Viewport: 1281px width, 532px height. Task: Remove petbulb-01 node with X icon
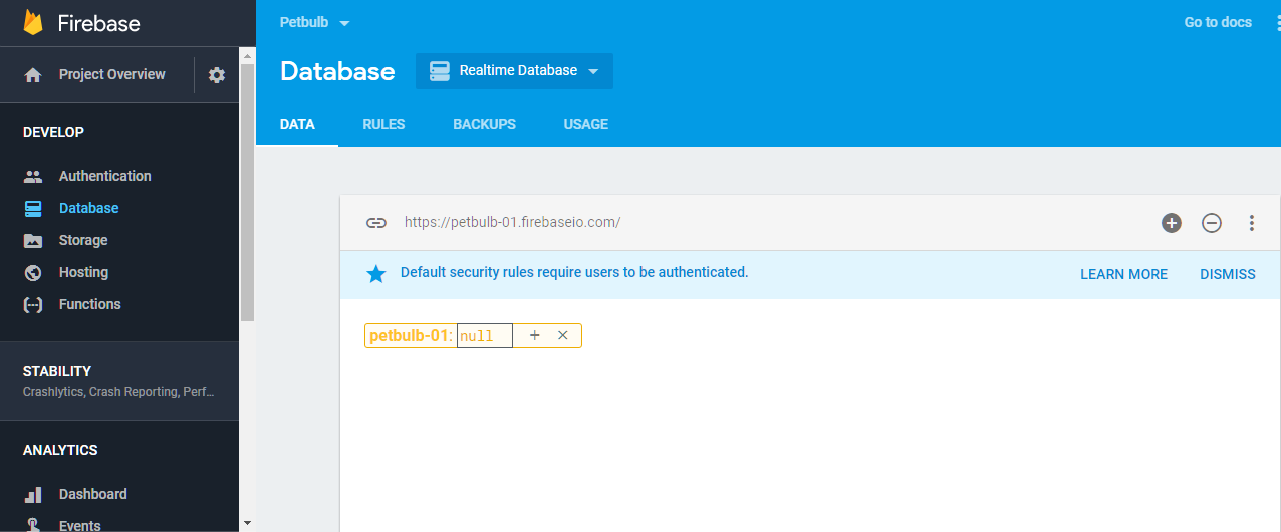tap(563, 336)
